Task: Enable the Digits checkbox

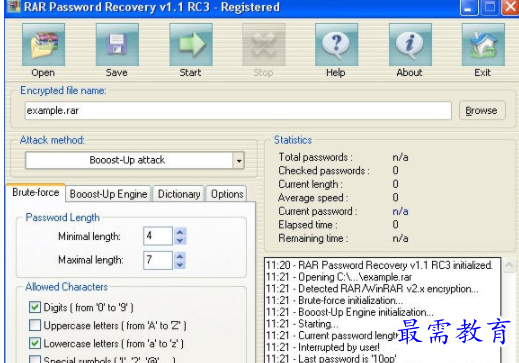Action: click(35, 307)
